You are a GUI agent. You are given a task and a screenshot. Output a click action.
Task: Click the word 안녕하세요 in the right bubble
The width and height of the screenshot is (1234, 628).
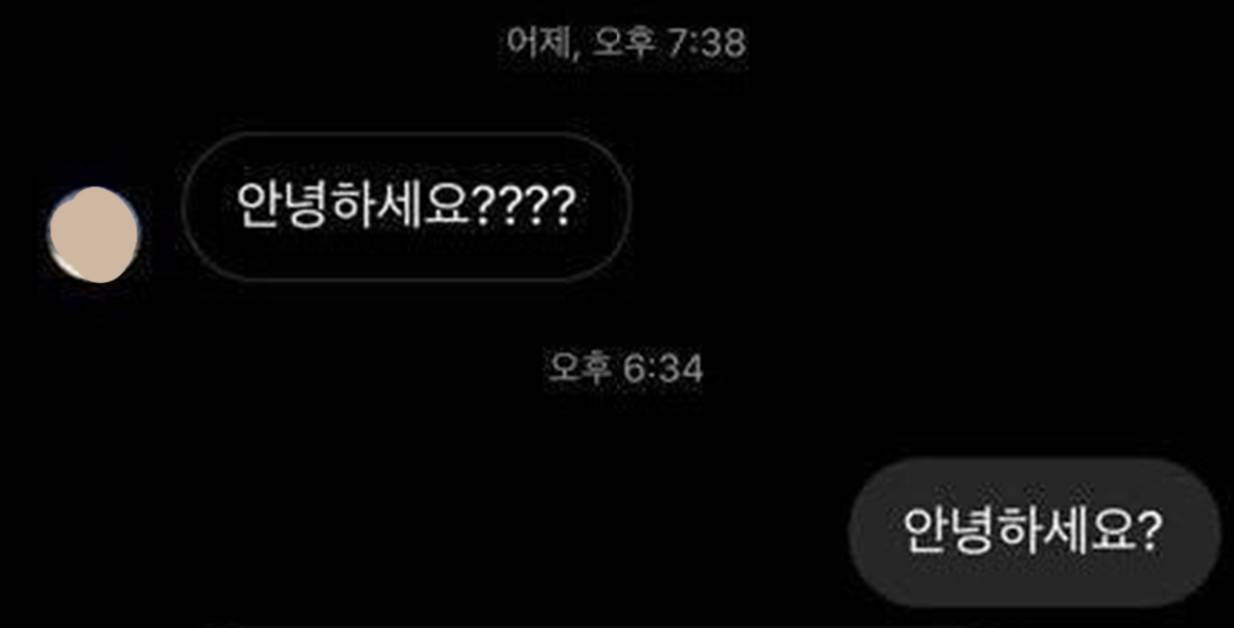coord(1018,532)
